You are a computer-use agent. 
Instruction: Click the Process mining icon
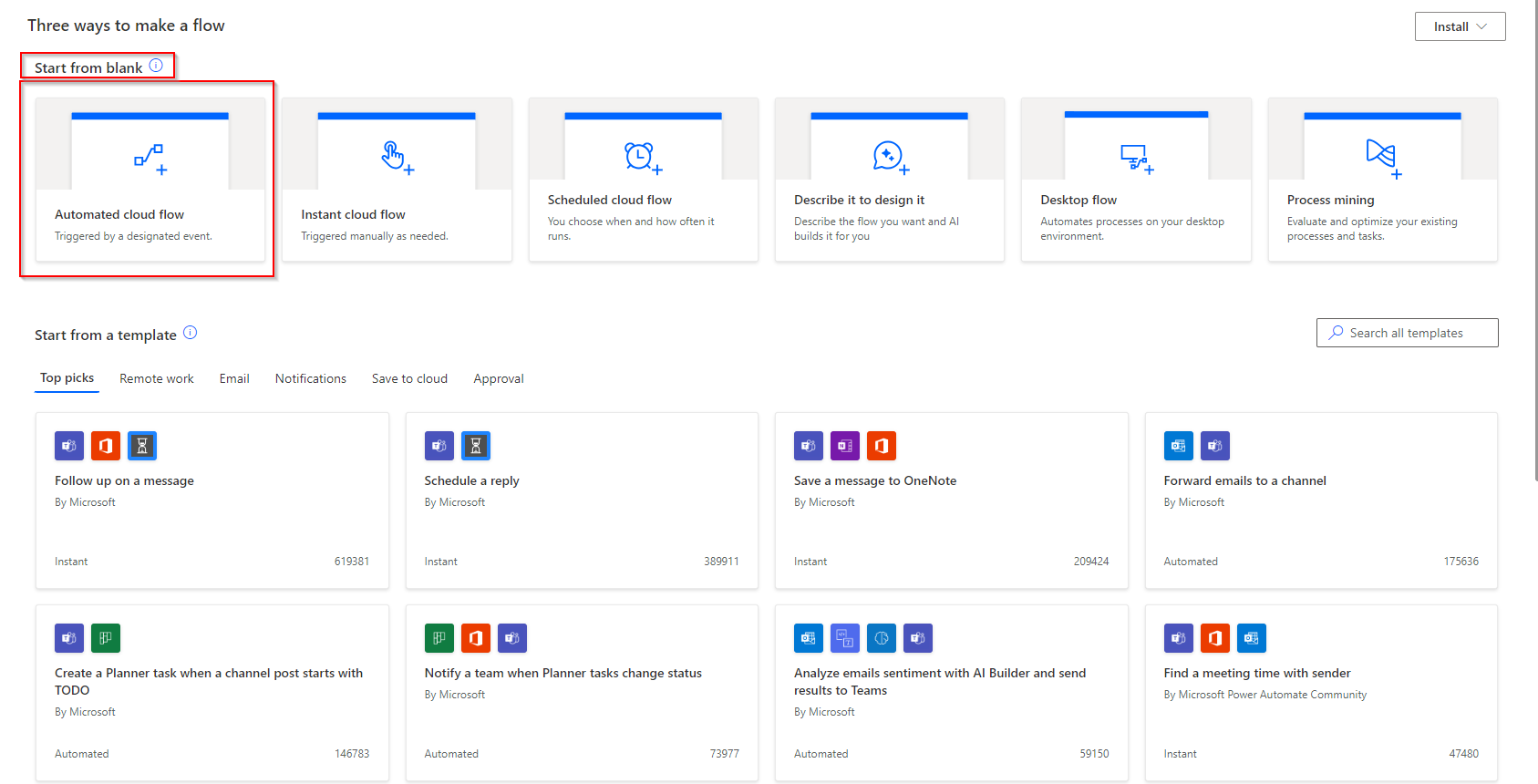pyautogui.click(x=1383, y=159)
